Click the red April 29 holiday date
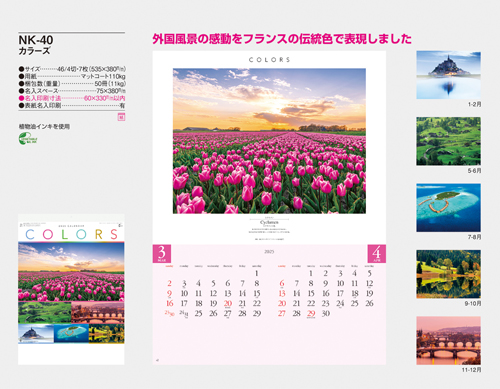The image size is (500, 389). 311,314
